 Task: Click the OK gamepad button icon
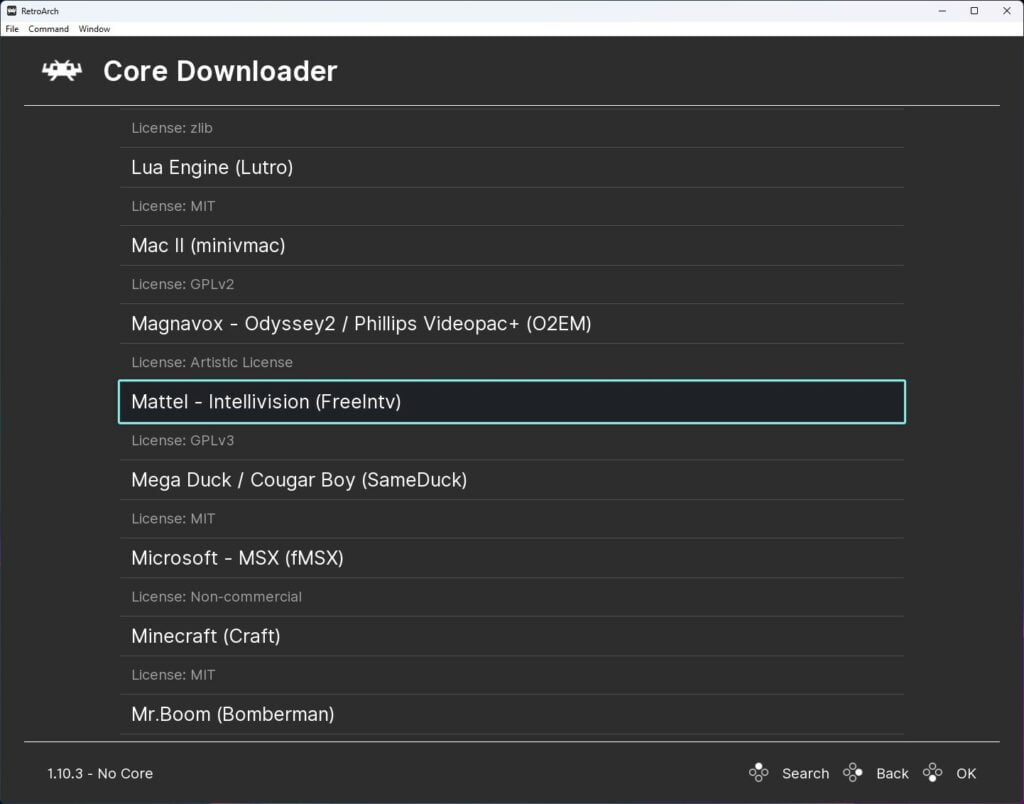pos(933,773)
